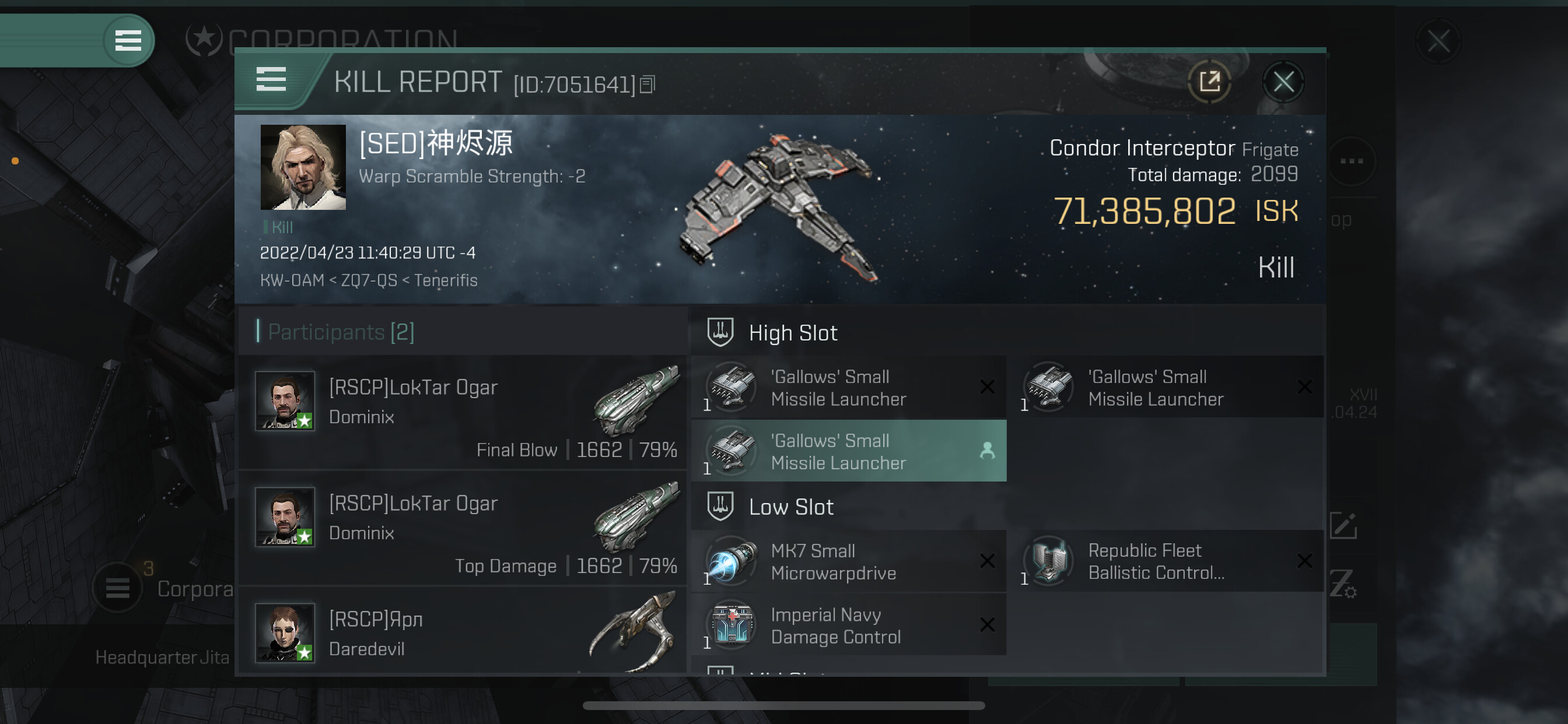Click the Participants [2] header
This screenshot has width=1568, height=724.
click(x=341, y=332)
